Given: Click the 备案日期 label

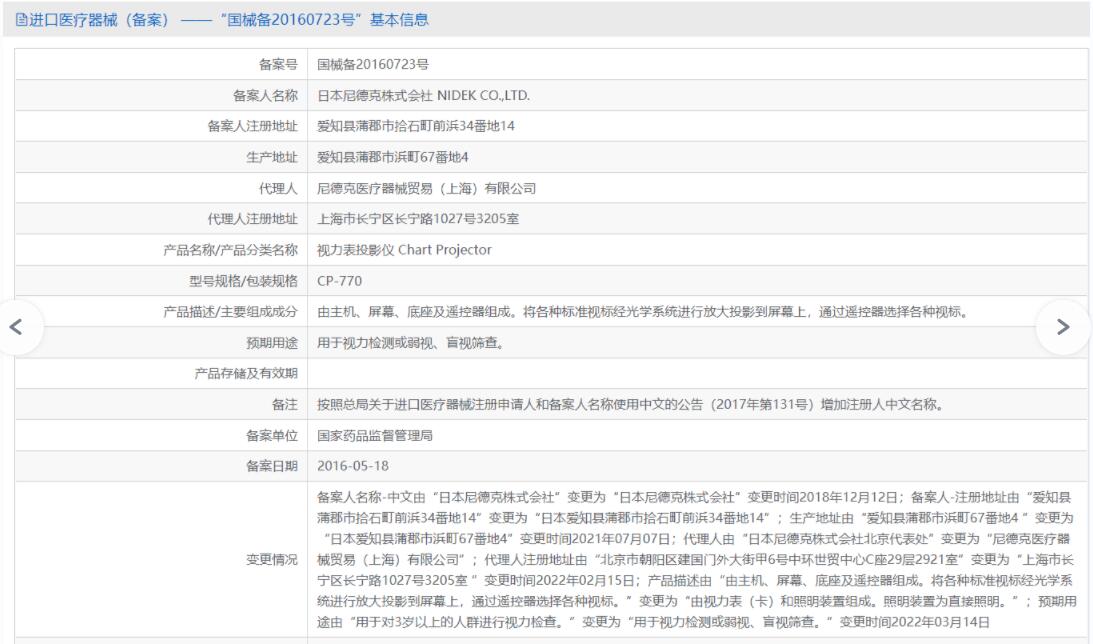Looking at the screenshot, I should (272, 466).
